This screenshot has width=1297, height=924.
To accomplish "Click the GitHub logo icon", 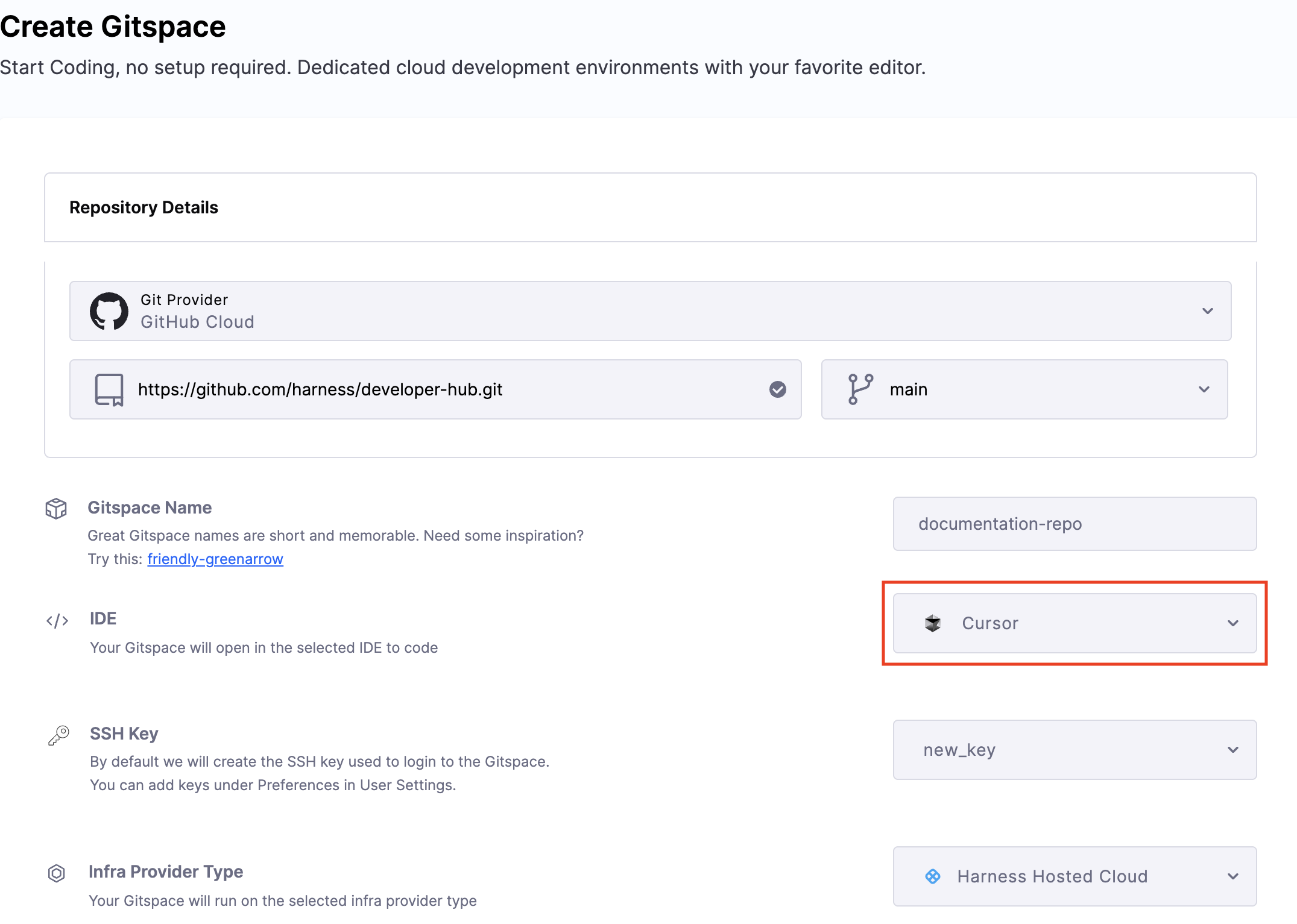I will tap(109, 311).
